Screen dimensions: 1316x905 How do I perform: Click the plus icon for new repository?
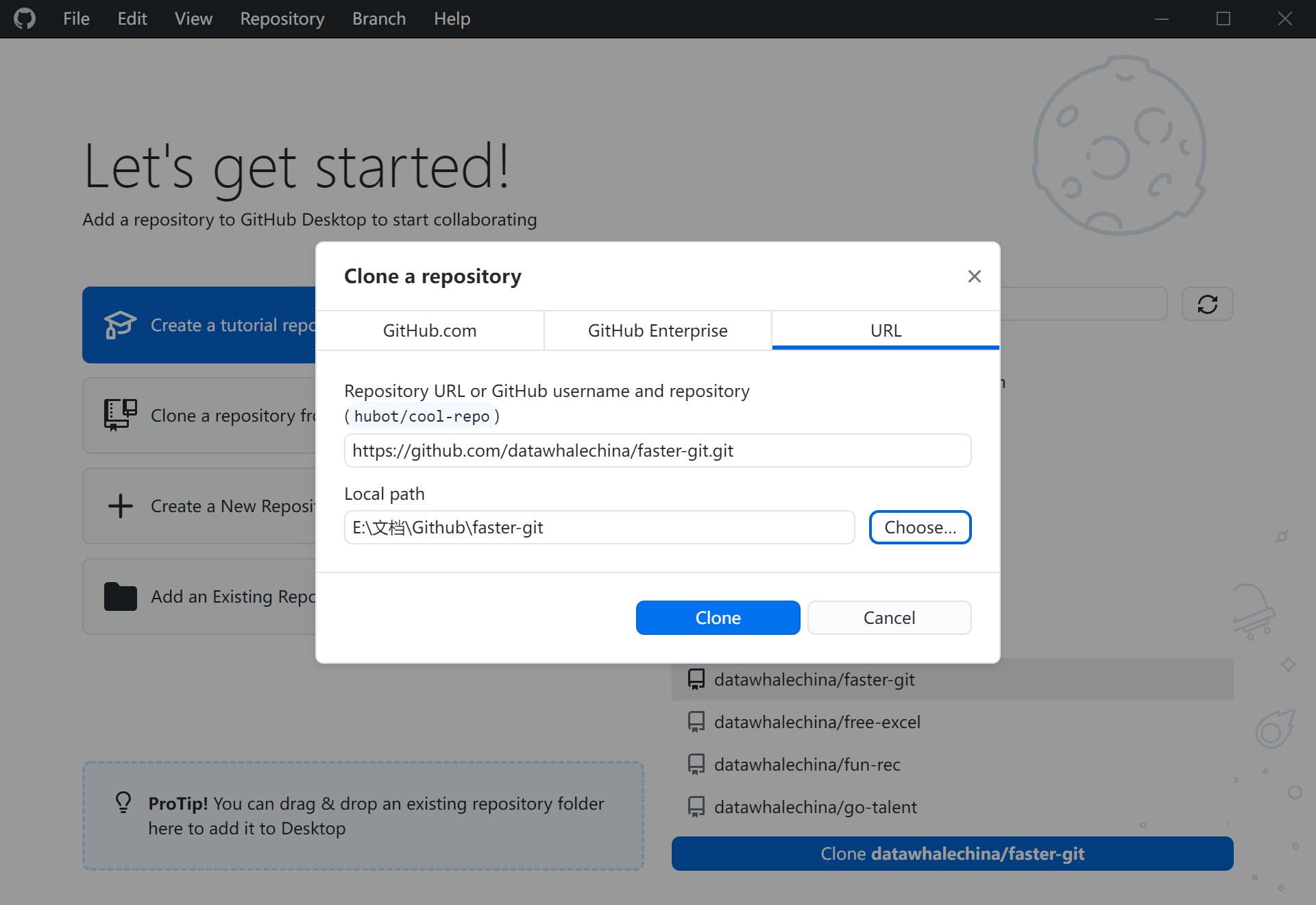pyautogui.click(x=121, y=506)
